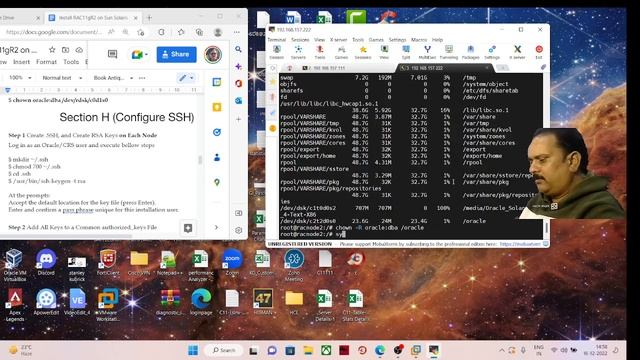The image size is (640, 360).
Task: Enable MultiExec mode in MobaXterm
Action: click(x=427, y=52)
